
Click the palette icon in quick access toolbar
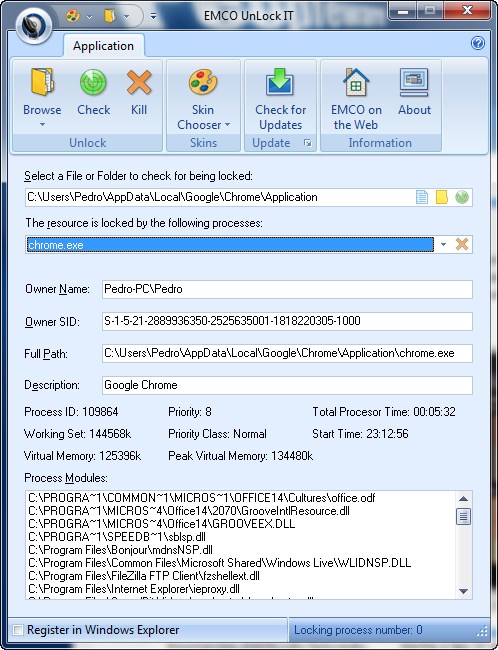(x=73, y=16)
